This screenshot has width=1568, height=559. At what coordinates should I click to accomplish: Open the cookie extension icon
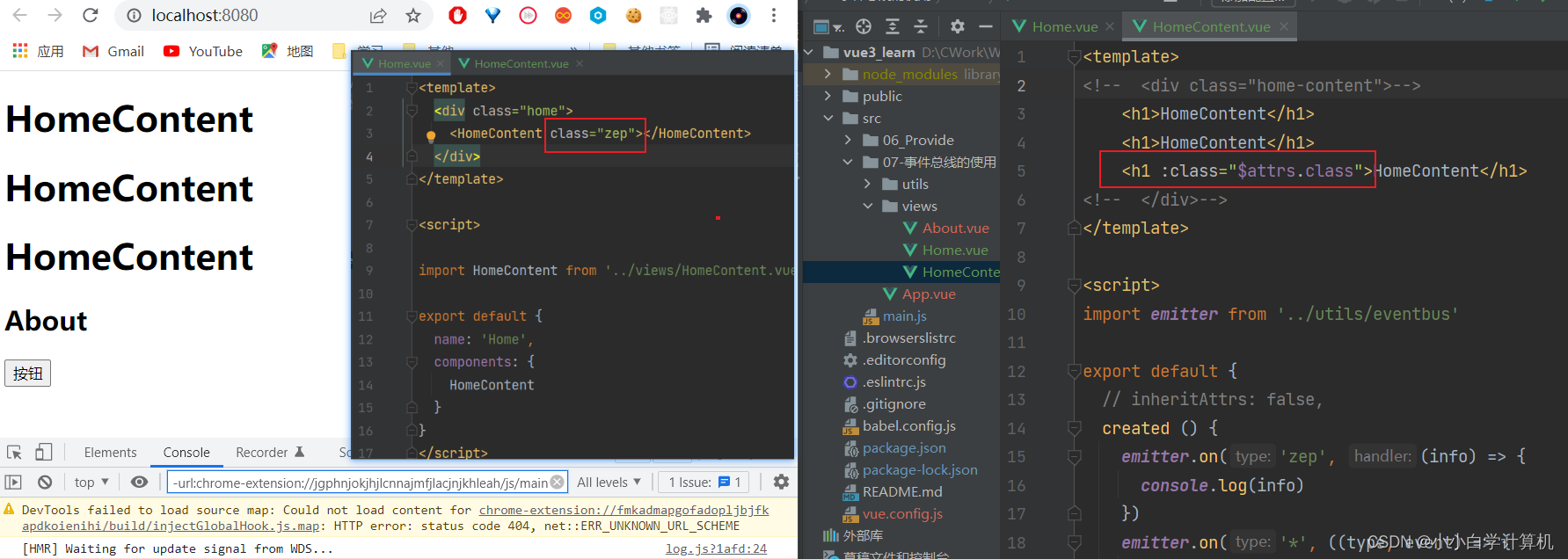[x=633, y=15]
